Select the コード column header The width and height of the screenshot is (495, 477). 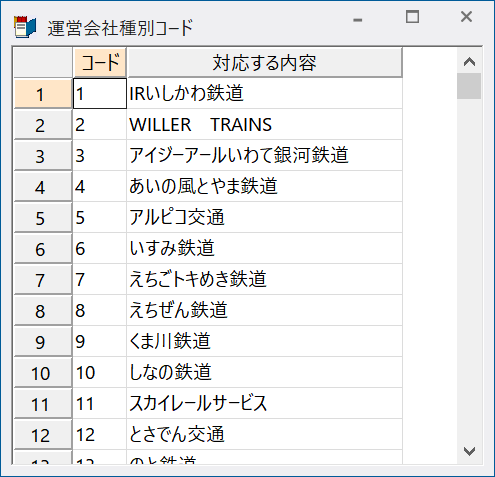(100, 62)
